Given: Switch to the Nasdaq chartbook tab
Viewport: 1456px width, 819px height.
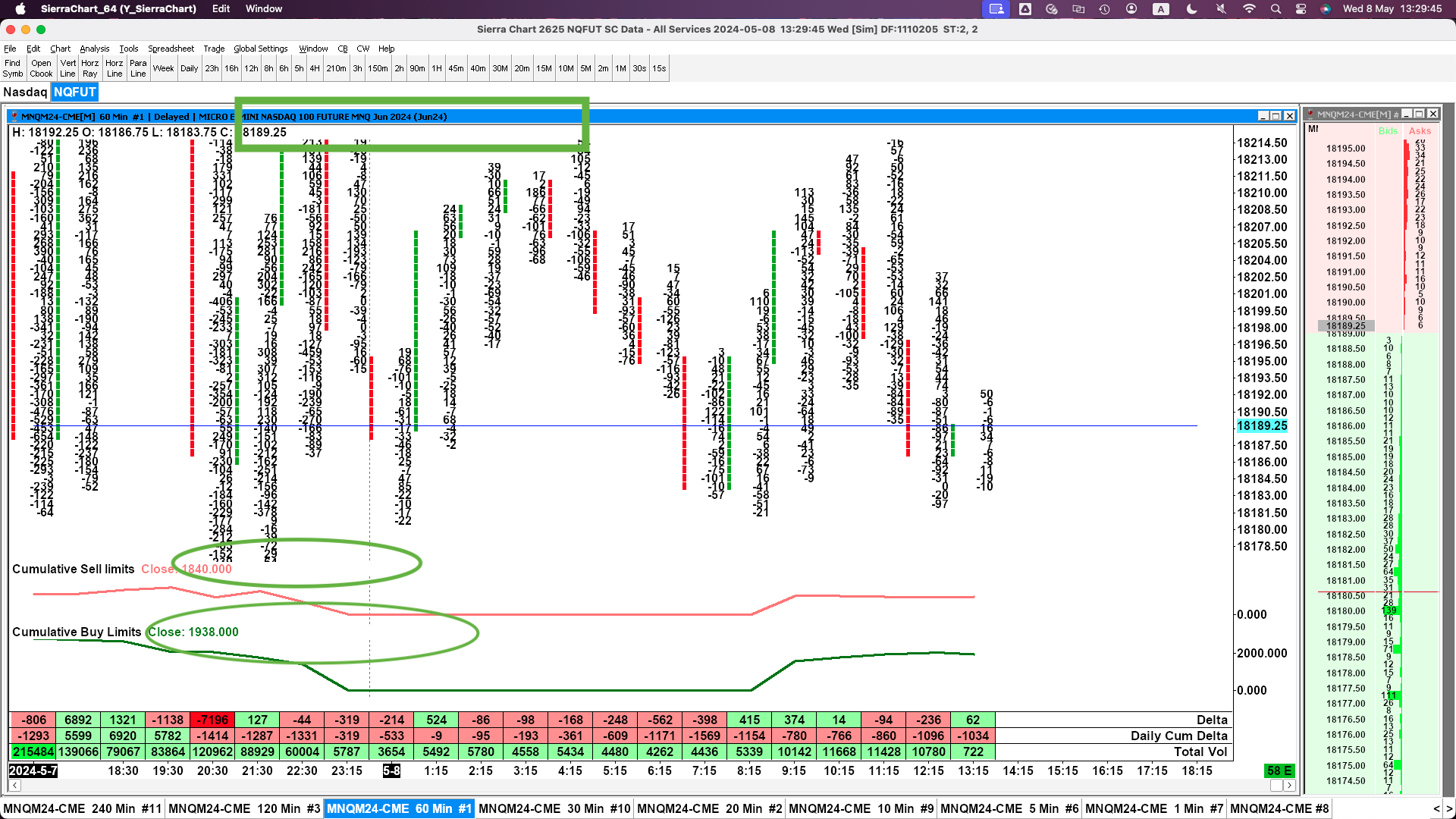Looking at the screenshot, I should coord(25,92).
